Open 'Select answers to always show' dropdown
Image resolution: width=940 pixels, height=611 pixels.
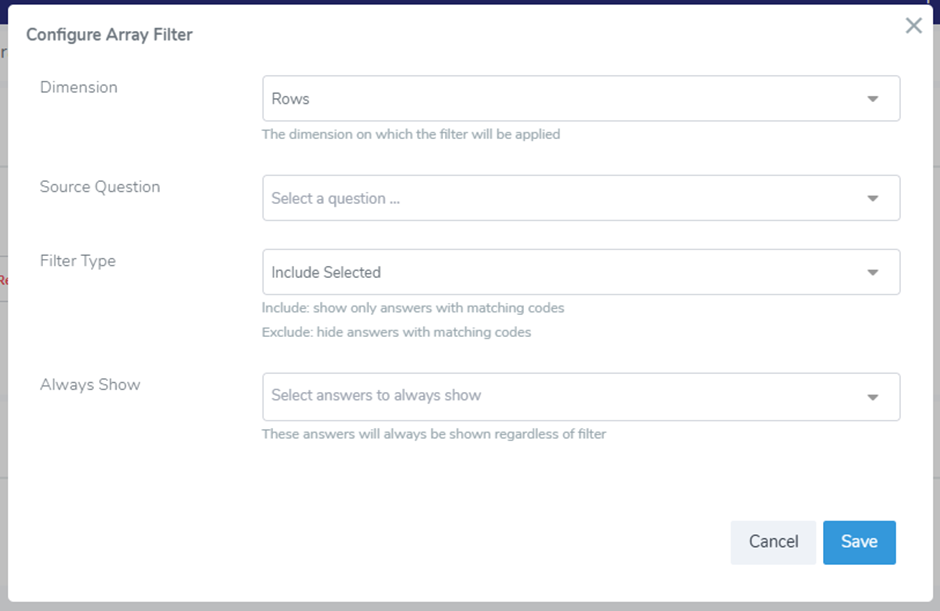pyautogui.click(x=560, y=396)
